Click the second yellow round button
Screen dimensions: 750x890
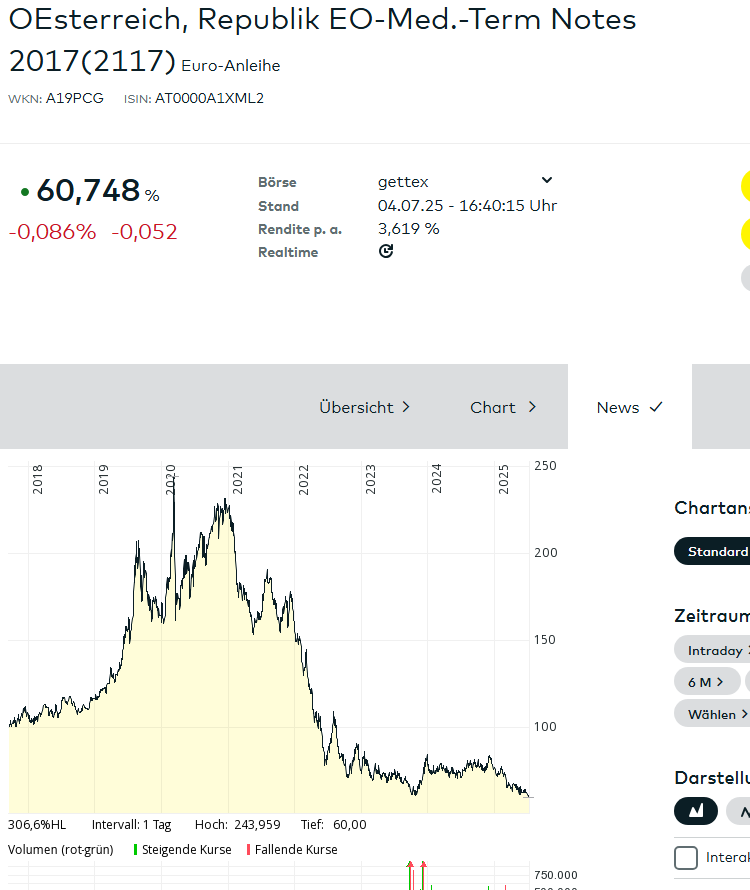coord(745,233)
